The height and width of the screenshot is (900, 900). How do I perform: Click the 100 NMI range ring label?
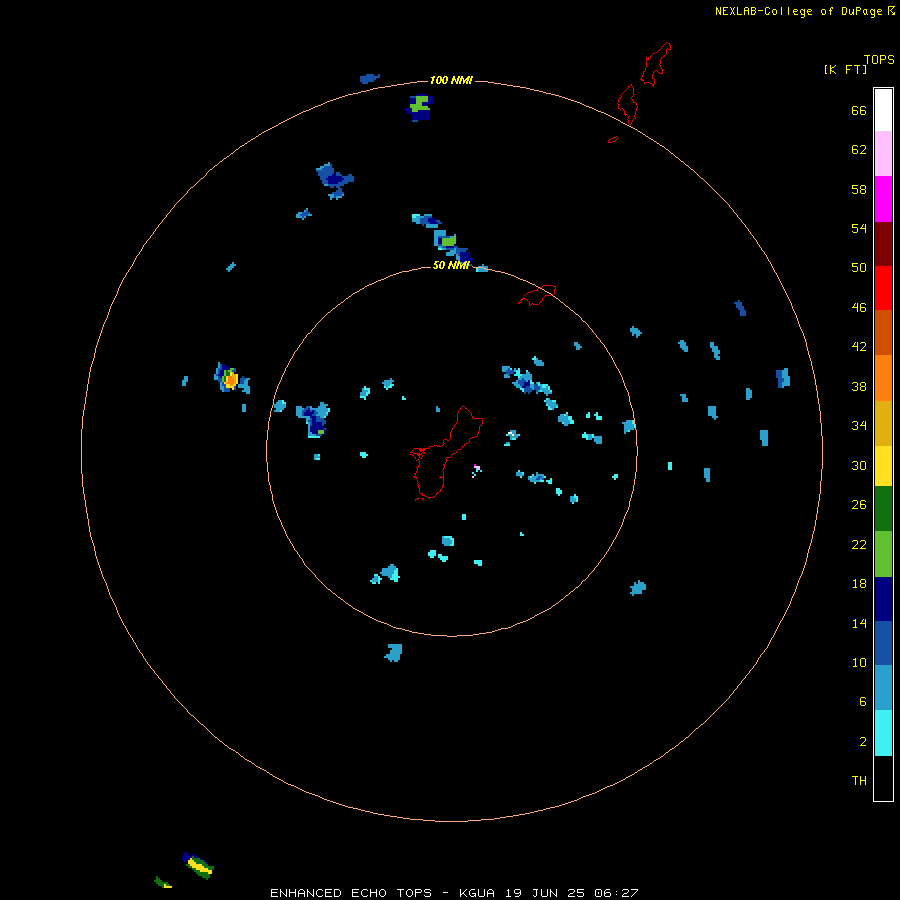coord(451,80)
